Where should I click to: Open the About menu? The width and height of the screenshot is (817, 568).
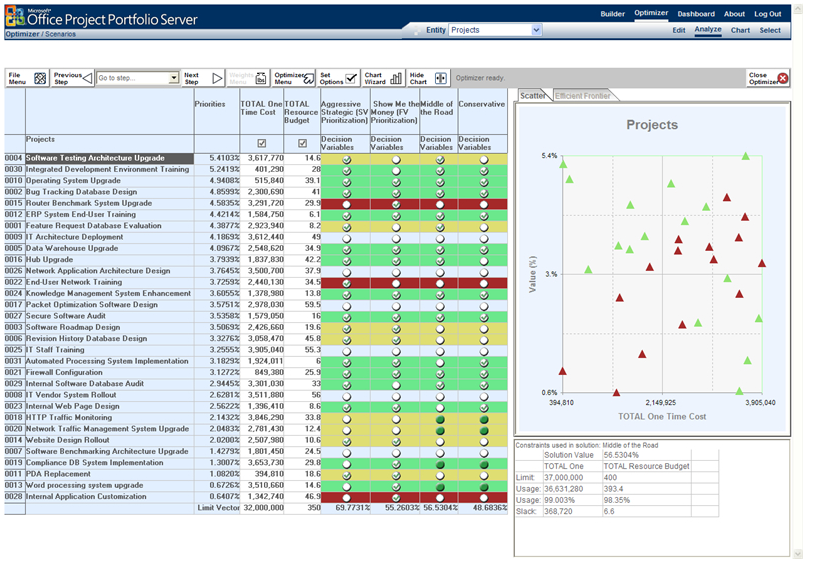(734, 14)
